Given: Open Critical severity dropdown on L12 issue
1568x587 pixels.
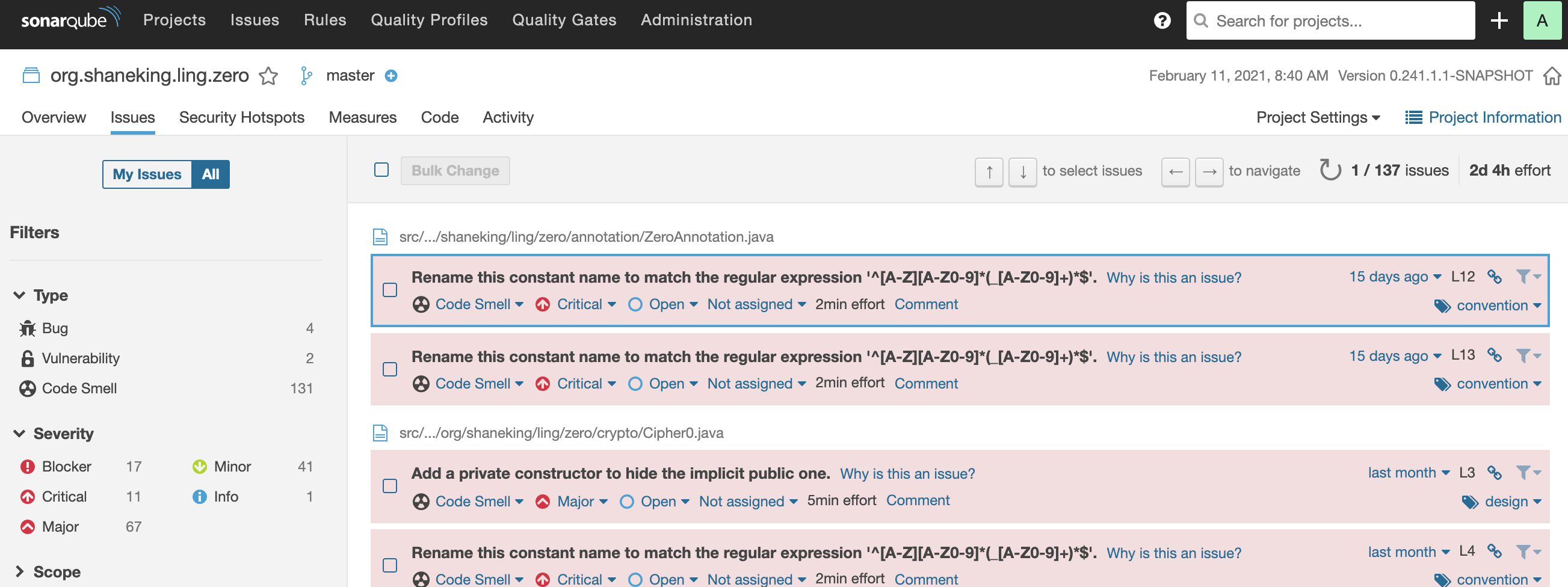Looking at the screenshot, I should click(576, 304).
